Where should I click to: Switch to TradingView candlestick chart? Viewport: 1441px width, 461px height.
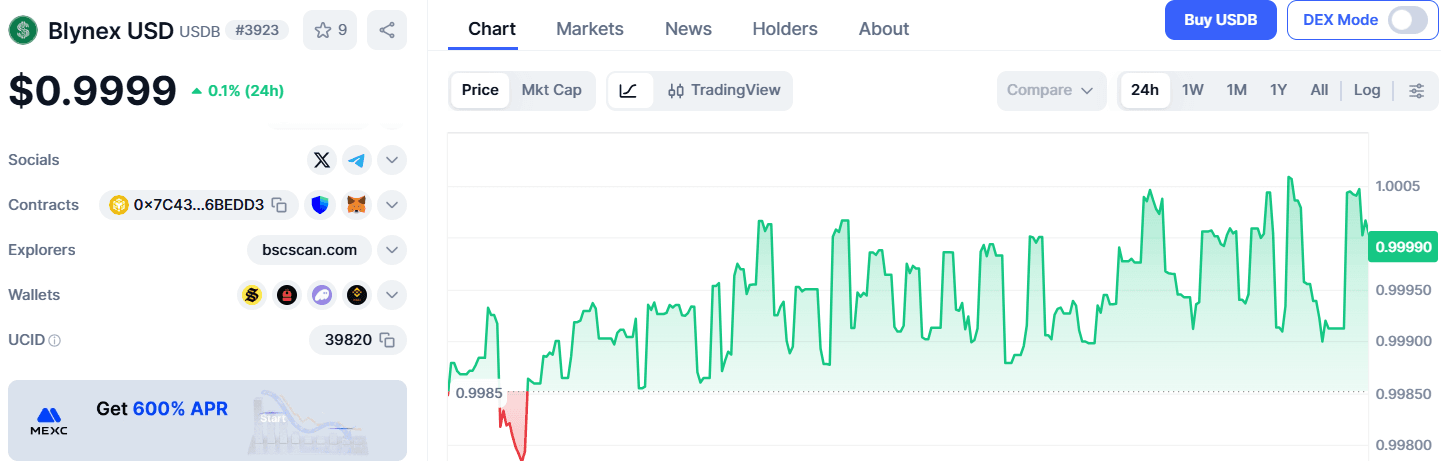point(724,90)
